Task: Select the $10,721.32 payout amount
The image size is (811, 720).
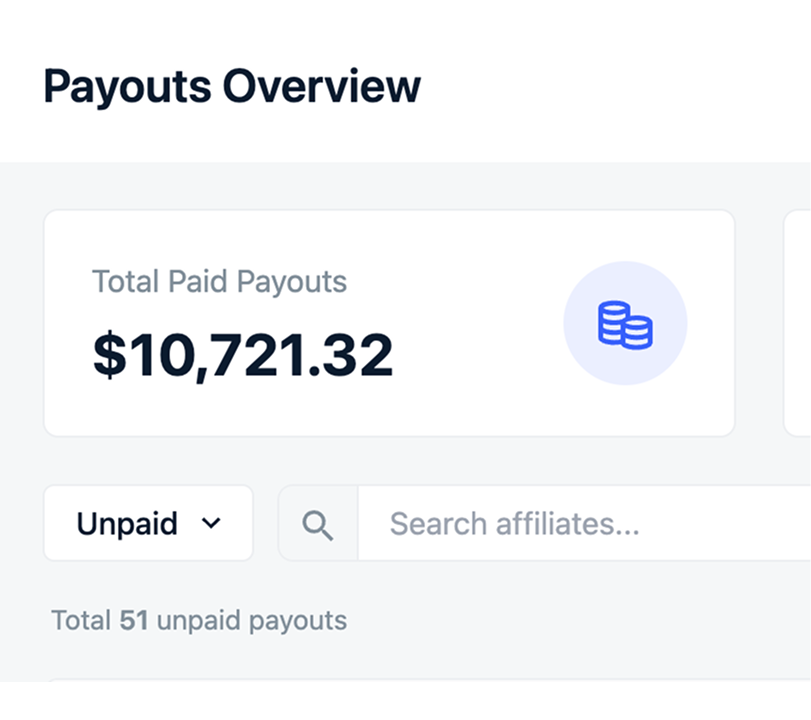Action: 243,354
